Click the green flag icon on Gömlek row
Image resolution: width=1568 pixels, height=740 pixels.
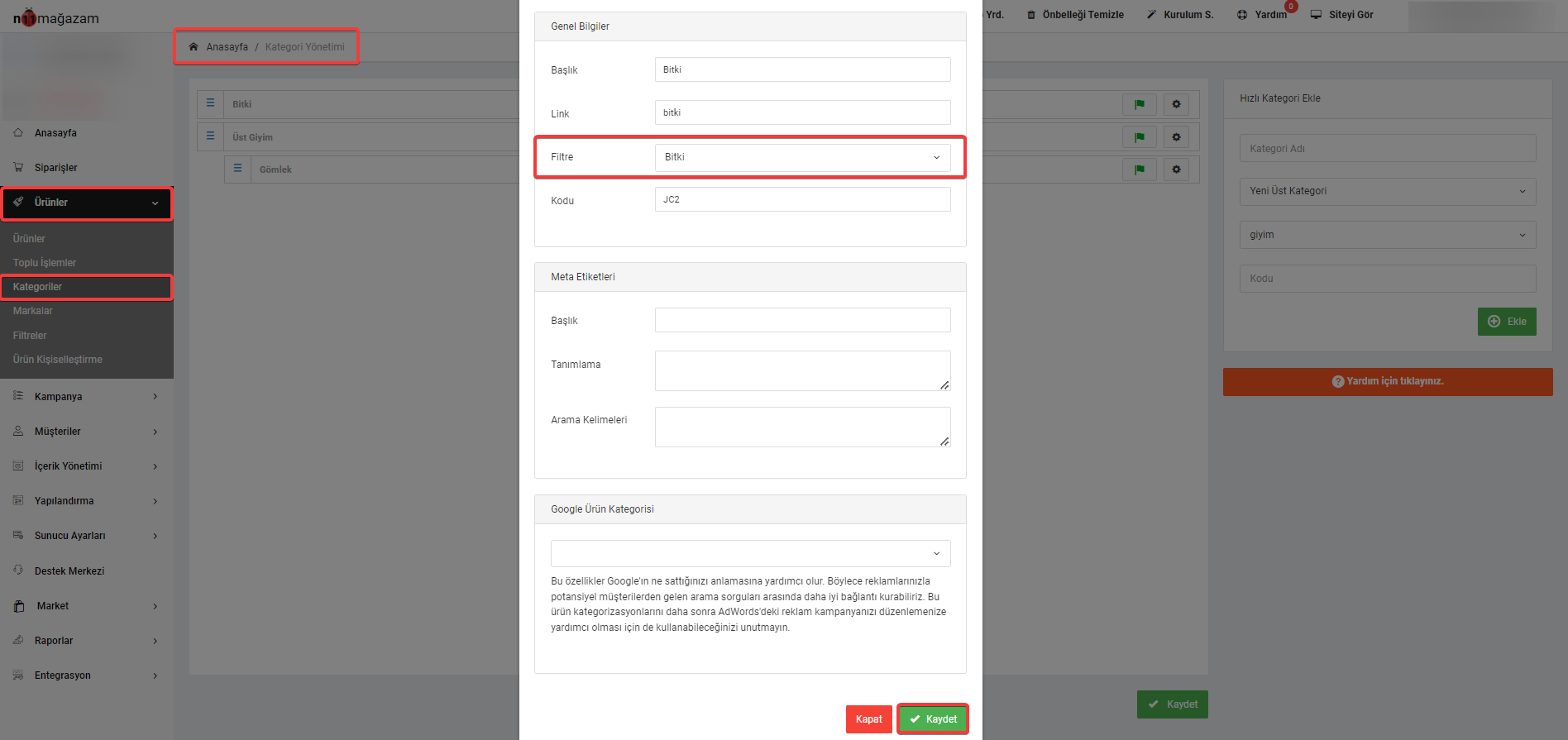[1140, 169]
